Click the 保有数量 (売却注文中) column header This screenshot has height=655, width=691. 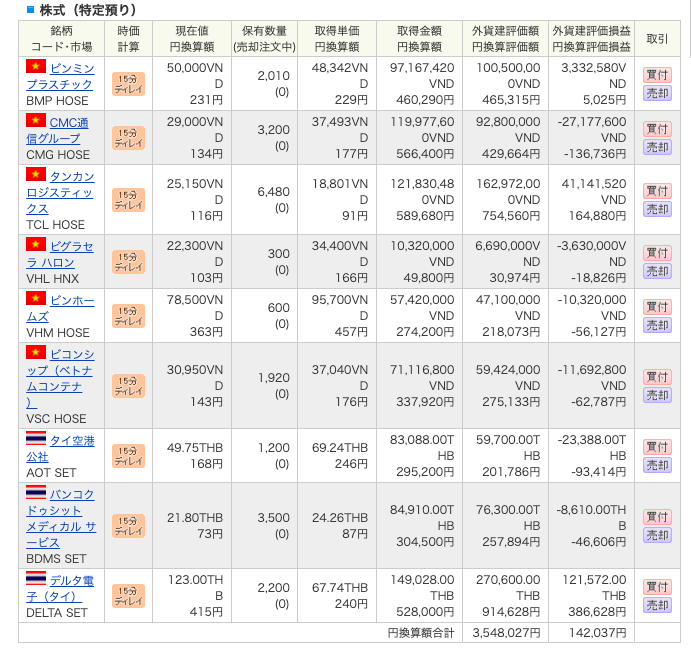[264, 38]
